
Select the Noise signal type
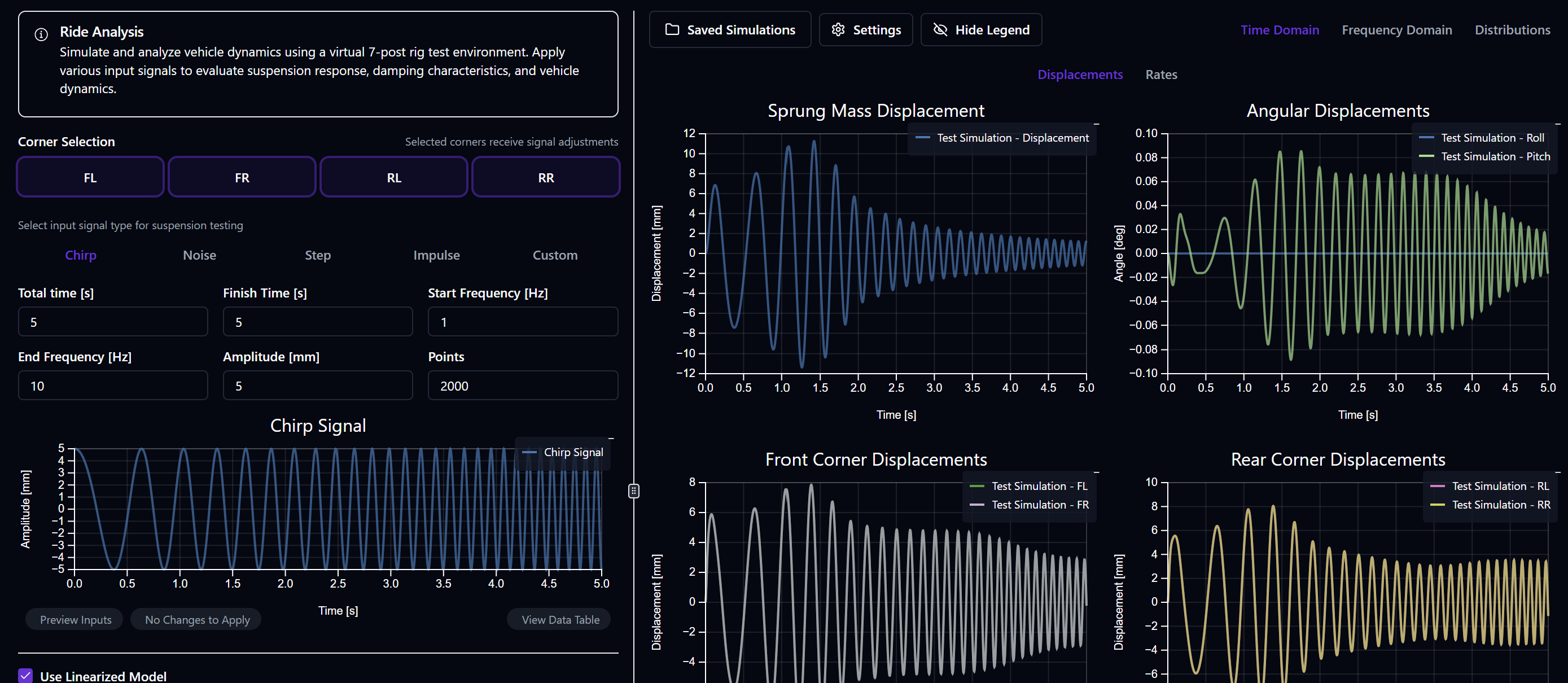pos(199,255)
